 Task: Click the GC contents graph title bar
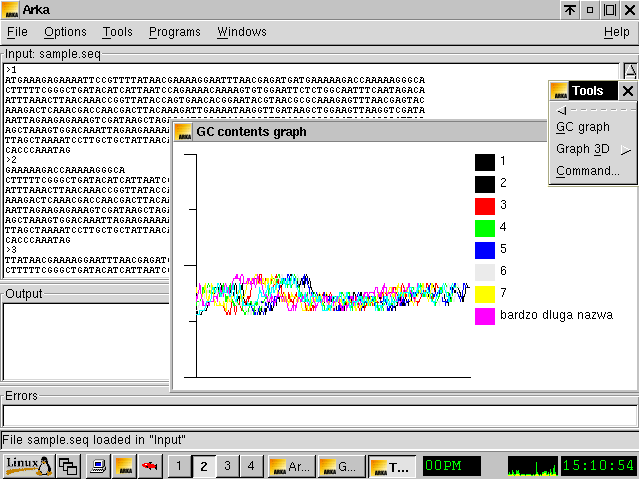[x=361, y=132]
